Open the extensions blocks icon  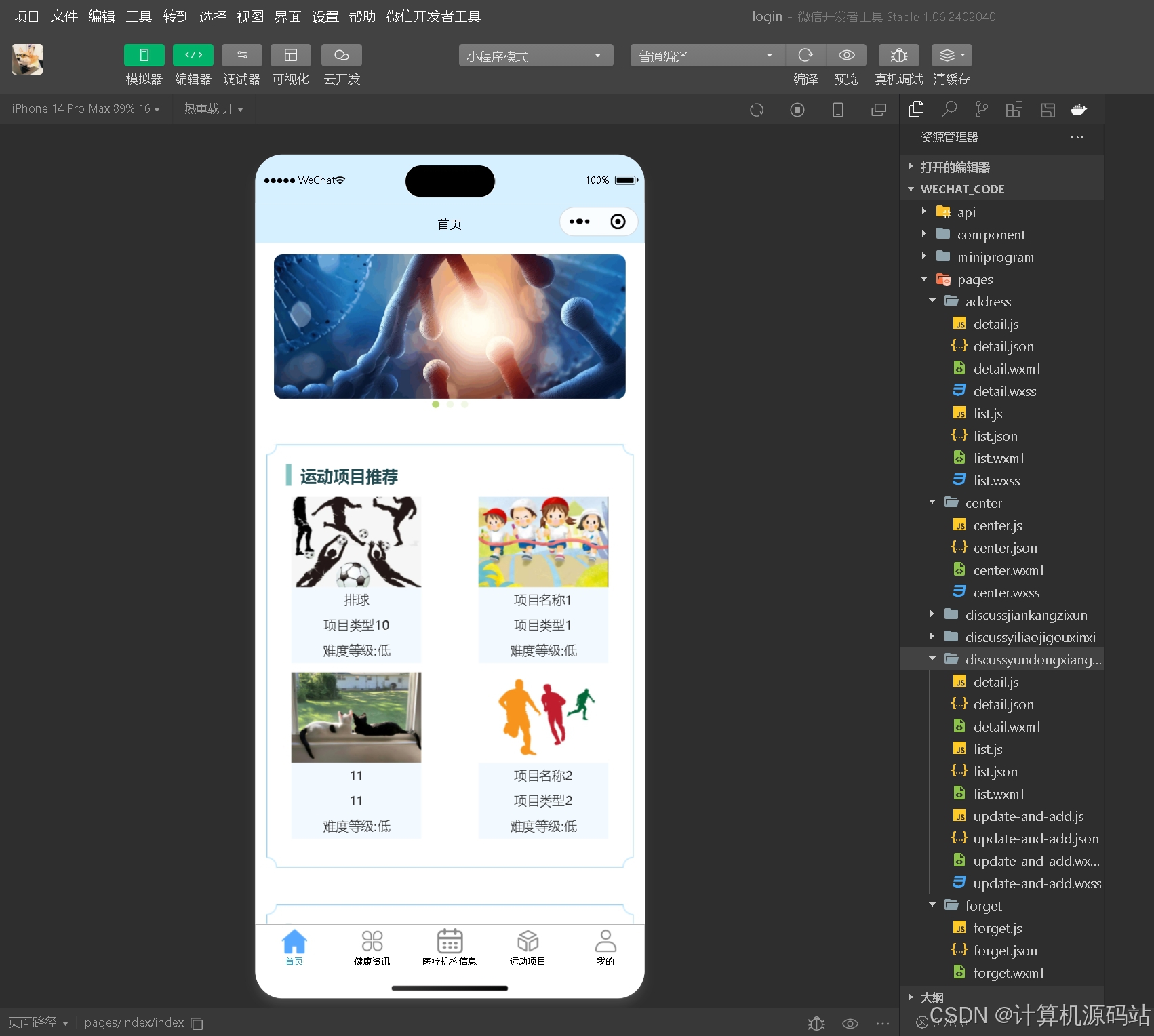[x=1014, y=109]
